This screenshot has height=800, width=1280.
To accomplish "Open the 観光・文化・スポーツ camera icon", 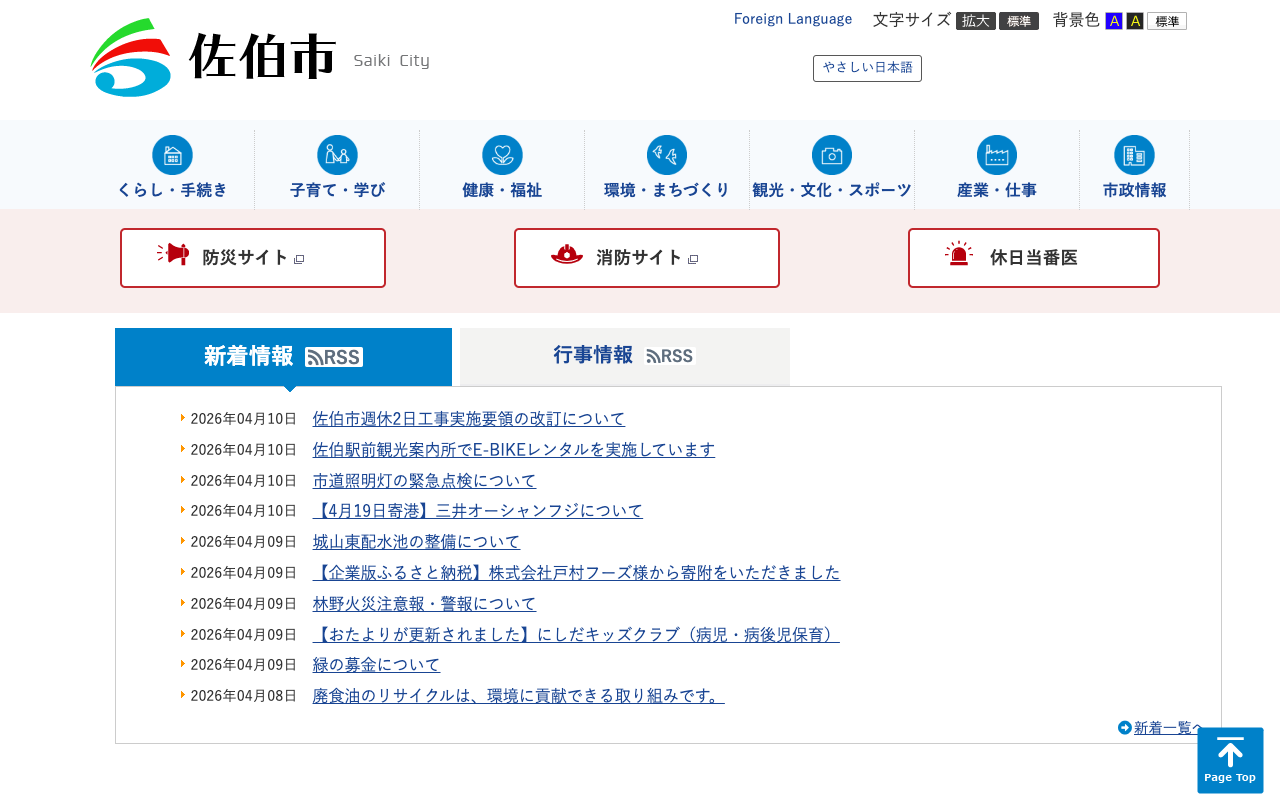I will pyautogui.click(x=832, y=155).
